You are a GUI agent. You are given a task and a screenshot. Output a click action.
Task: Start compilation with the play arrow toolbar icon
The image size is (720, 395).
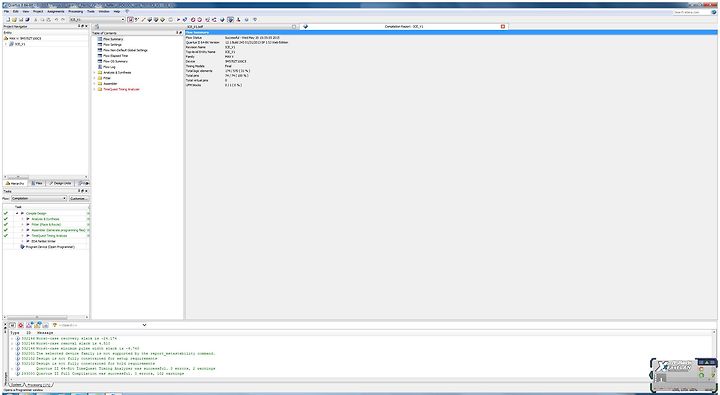(178, 20)
